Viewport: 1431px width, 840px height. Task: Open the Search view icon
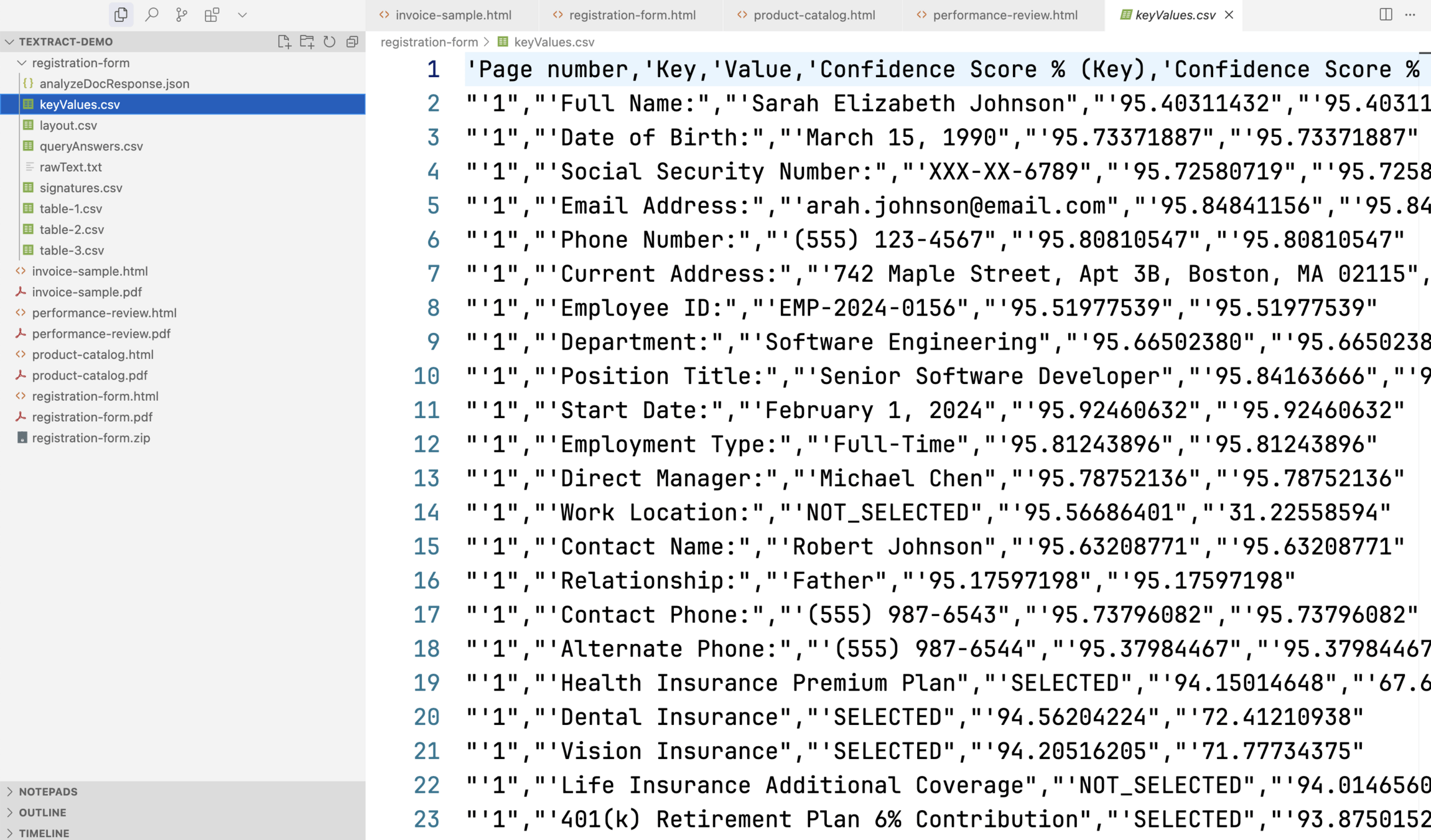151,14
